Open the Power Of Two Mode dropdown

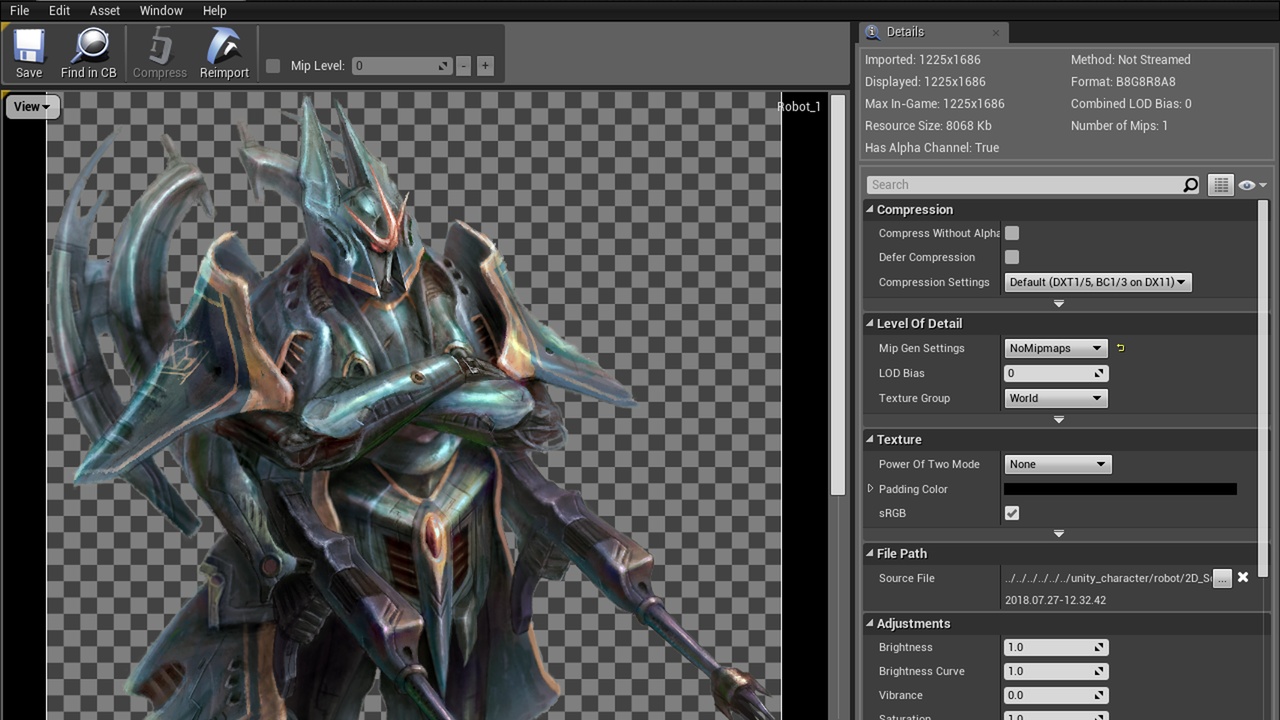click(1057, 464)
